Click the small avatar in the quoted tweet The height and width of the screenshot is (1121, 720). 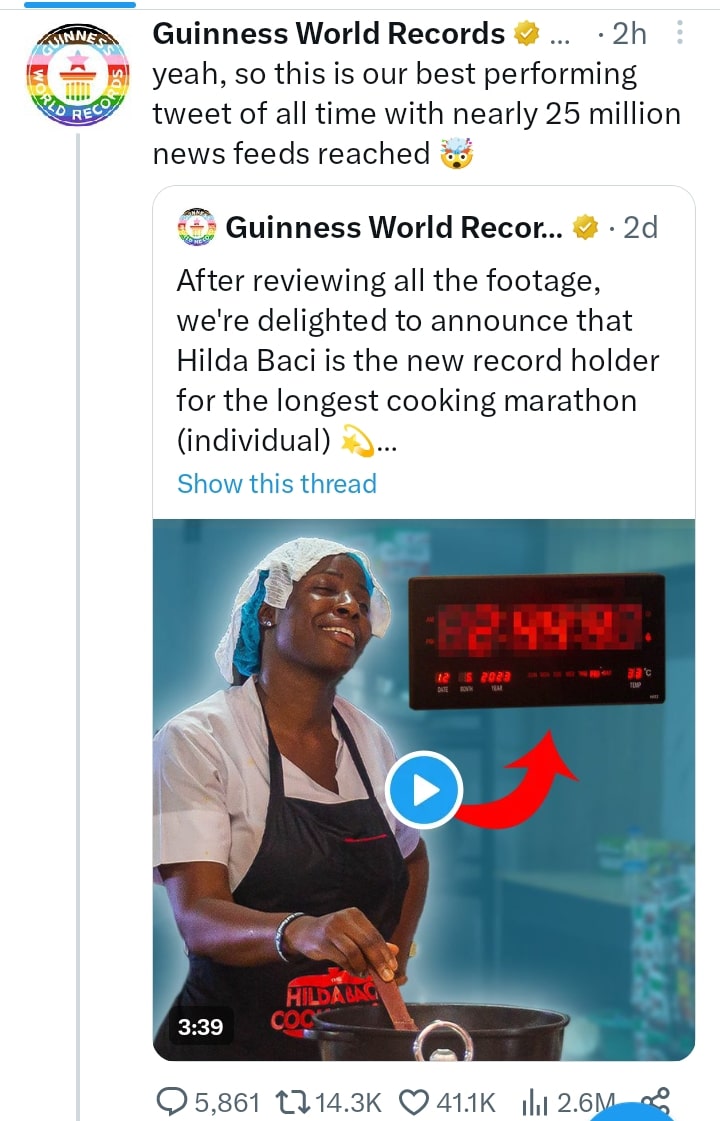[196, 227]
